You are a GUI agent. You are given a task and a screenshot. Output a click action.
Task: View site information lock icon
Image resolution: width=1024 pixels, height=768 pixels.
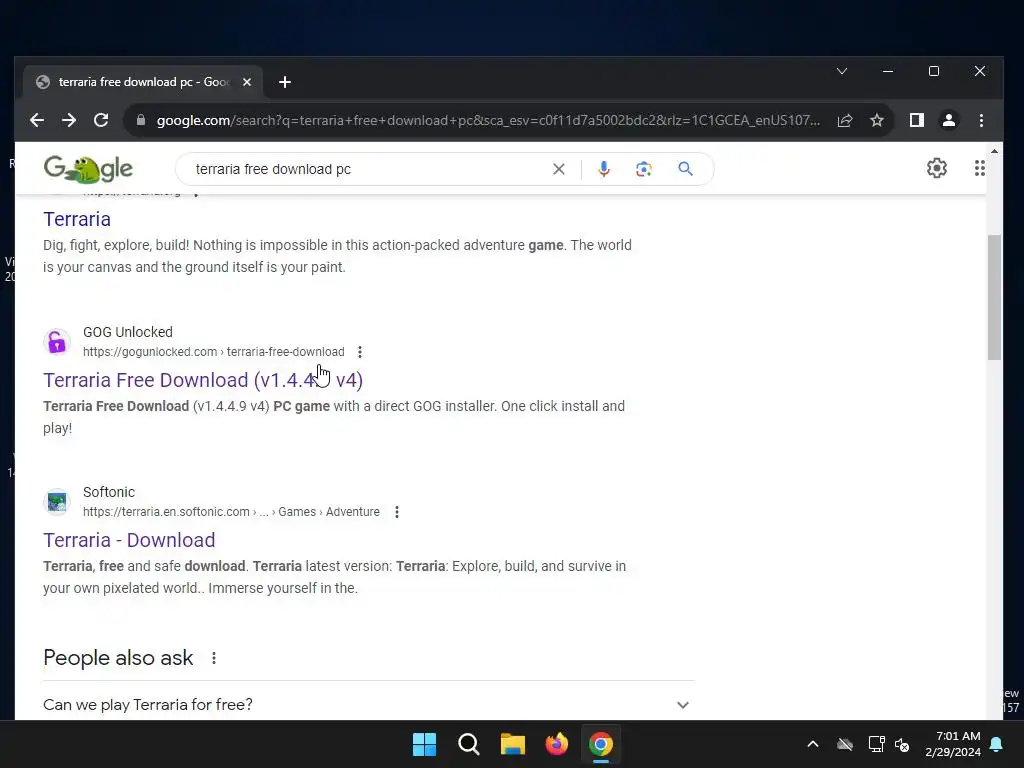(x=140, y=120)
